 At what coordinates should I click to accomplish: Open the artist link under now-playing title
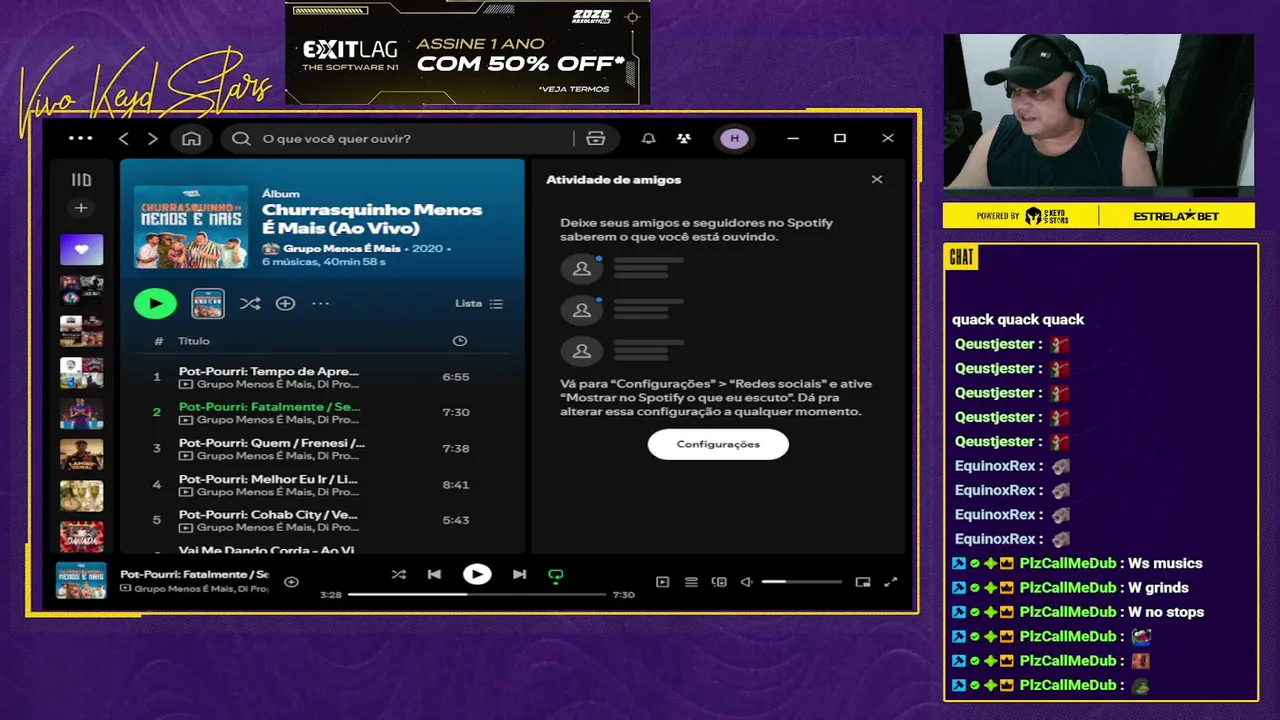click(201, 589)
